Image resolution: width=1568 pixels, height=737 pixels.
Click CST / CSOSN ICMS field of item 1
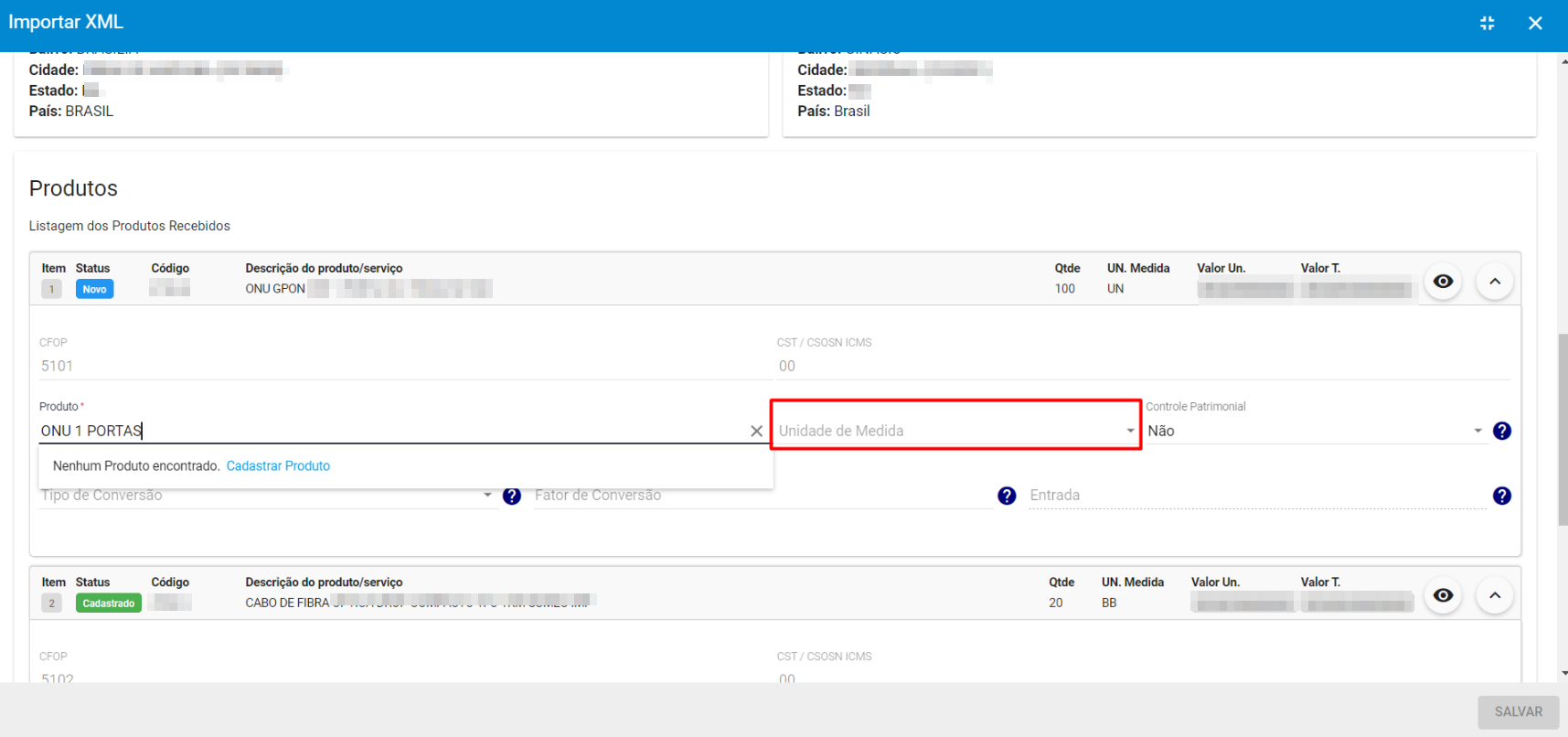pyautogui.click(x=1143, y=366)
